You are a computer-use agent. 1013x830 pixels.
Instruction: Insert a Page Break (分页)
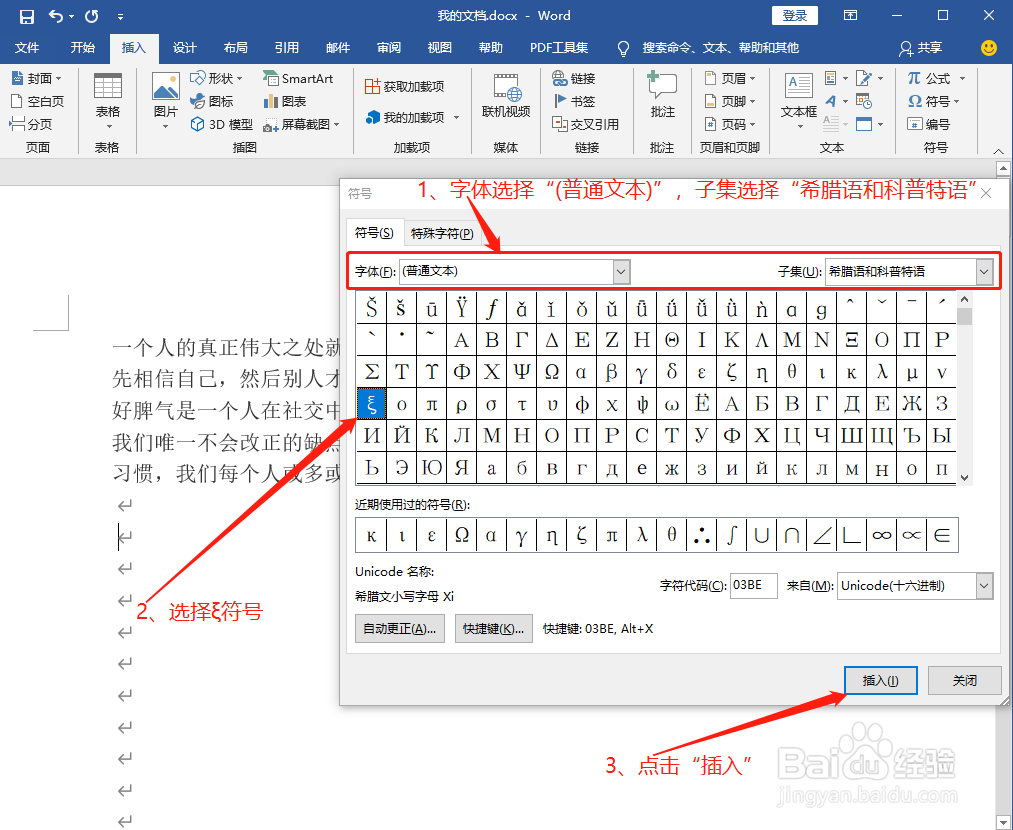(x=30, y=124)
